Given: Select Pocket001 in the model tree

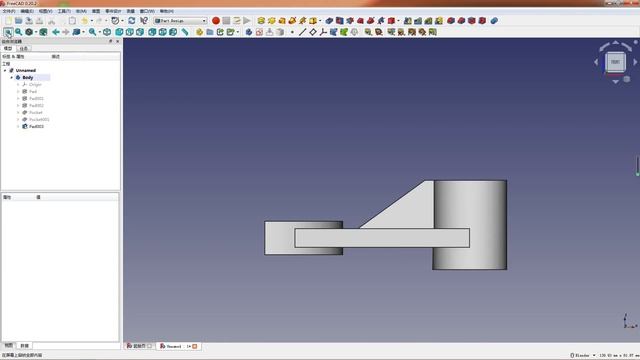Looking at the screenshot, I should [x=39, y=120].
